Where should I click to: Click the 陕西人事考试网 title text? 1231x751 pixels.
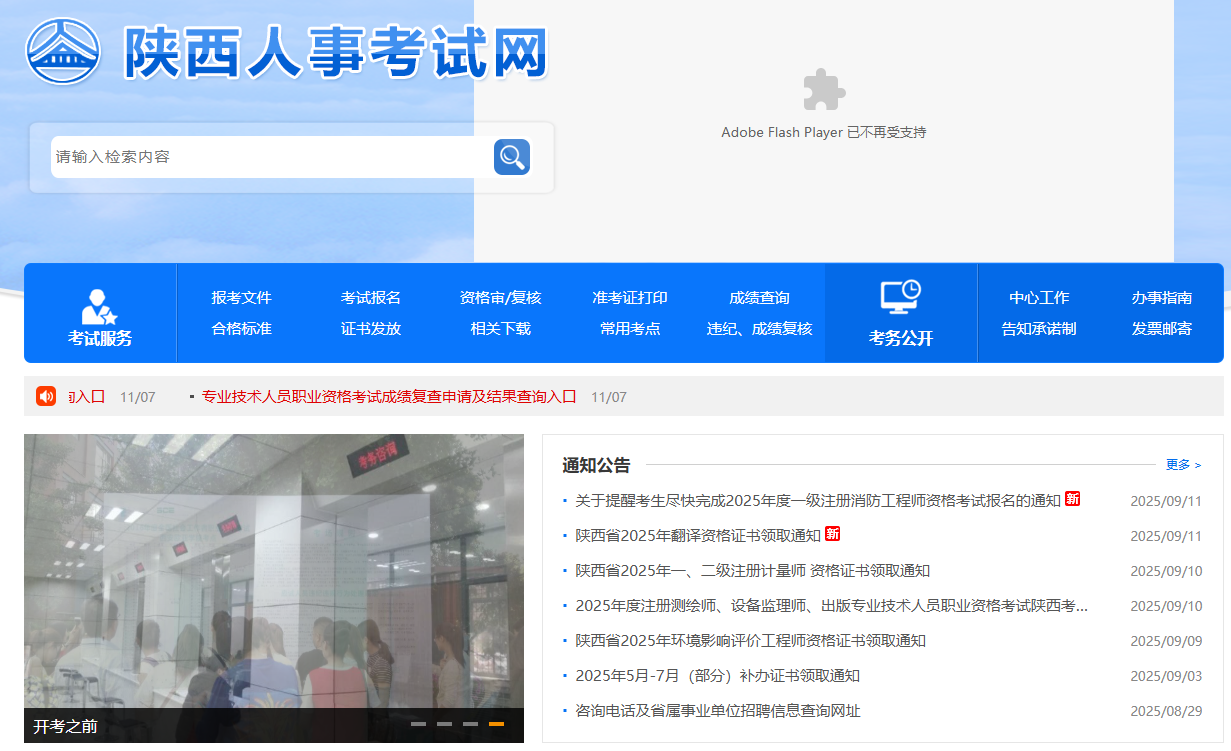tap(335, 52)
